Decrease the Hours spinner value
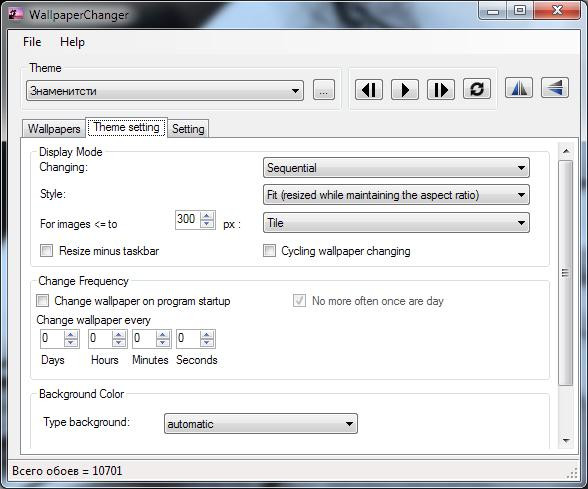Screen dimensions: 588x489 119,343
